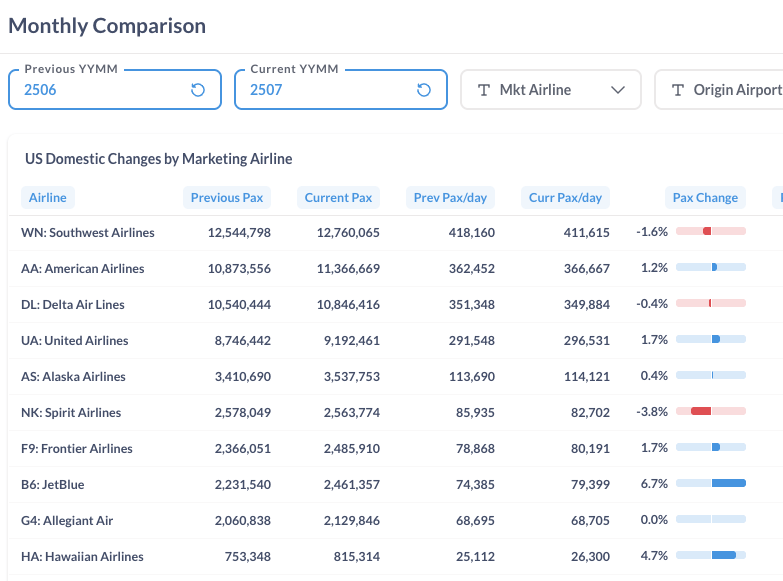The image size is (783, 581).
Task: Click Frontier Airlines 1.7% change bar
Action: [711, 447]
